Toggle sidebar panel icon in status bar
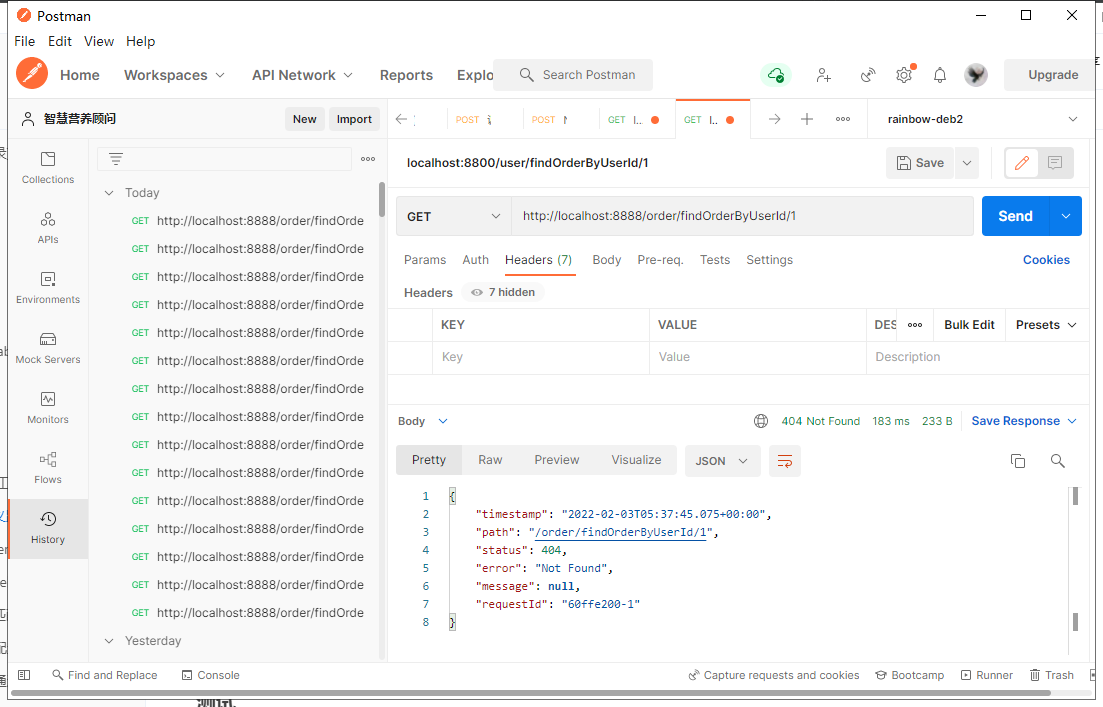The width and height of the screenshot is (1103, 707). pos(24,675)
